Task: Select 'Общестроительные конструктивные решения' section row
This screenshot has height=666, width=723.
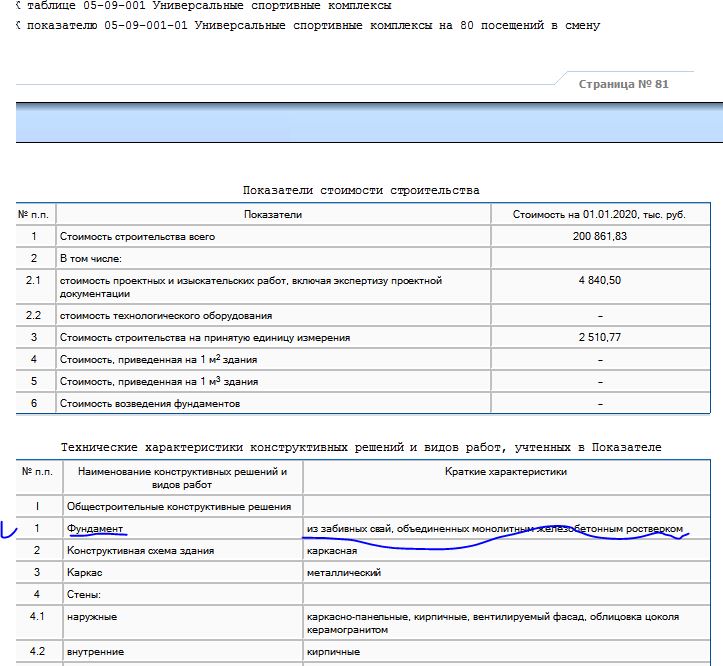Action: 178,507
